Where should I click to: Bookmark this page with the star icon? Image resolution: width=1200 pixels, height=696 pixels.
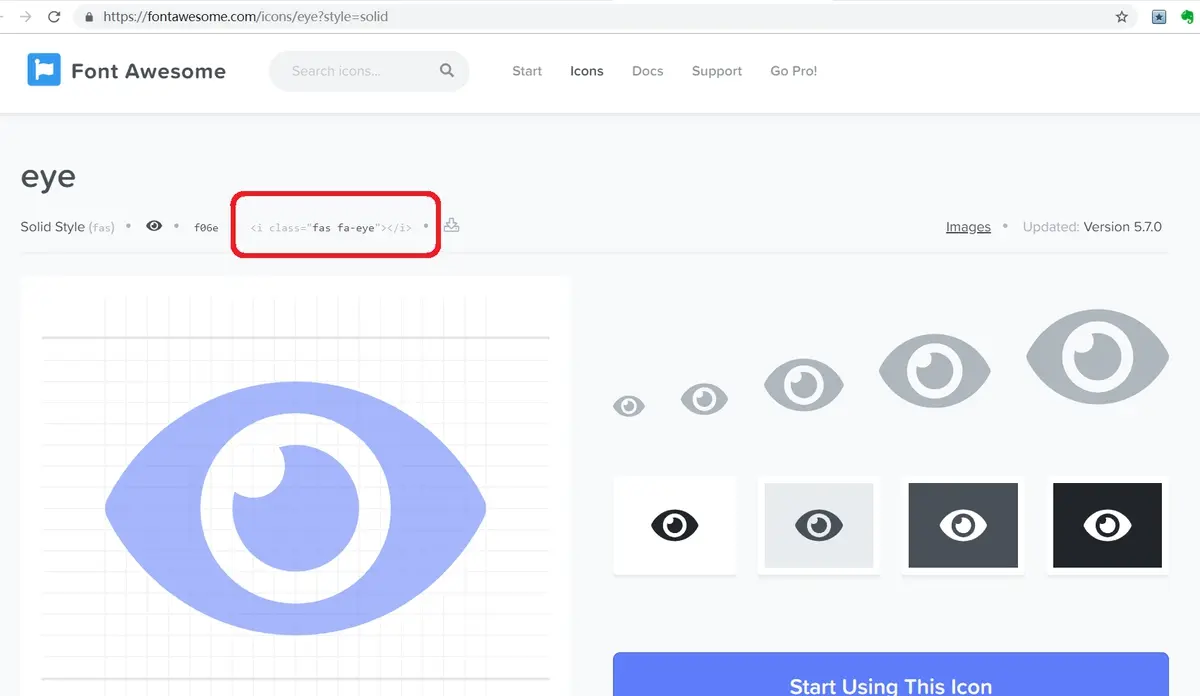click(1122, 17)
